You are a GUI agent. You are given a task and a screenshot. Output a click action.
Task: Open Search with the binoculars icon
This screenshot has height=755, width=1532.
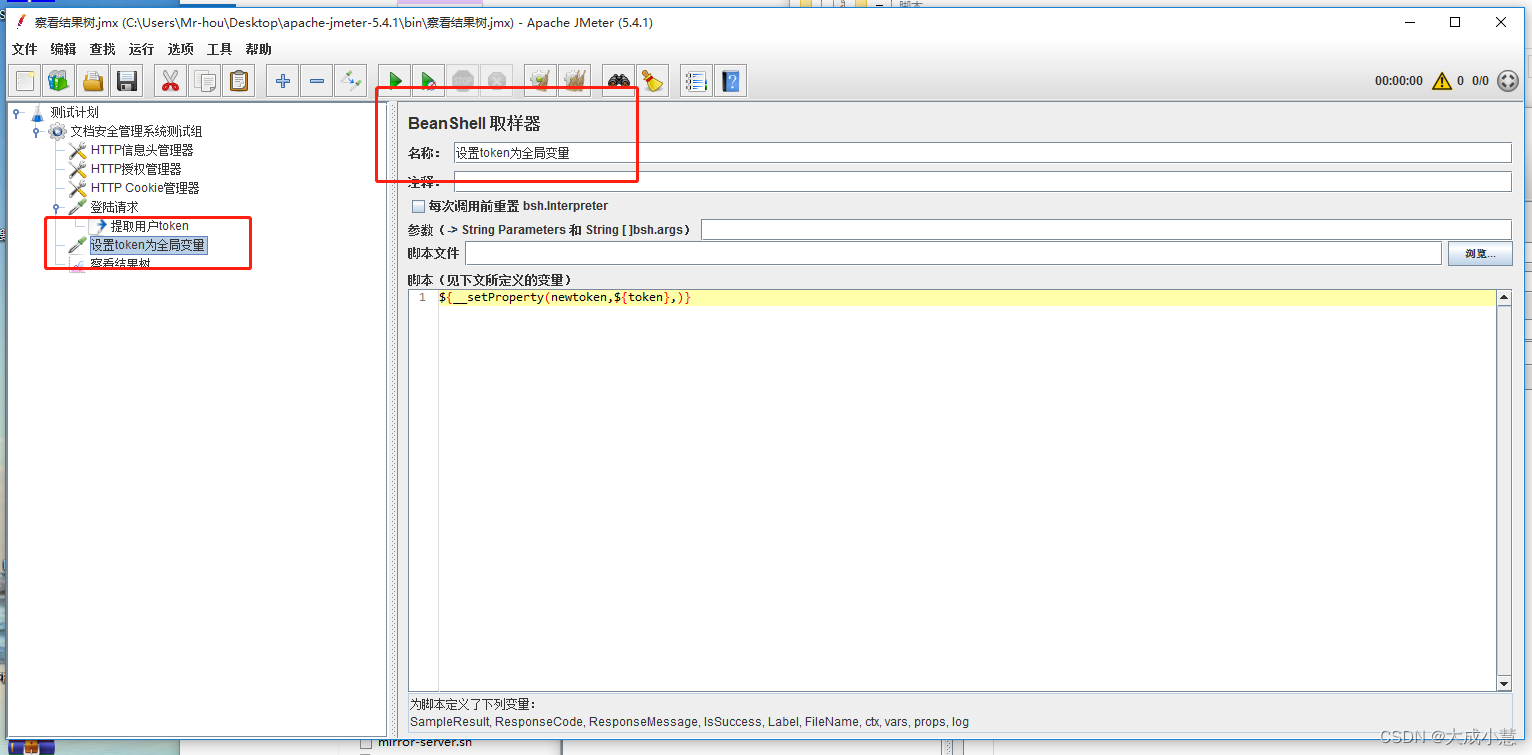click(619, 81)
